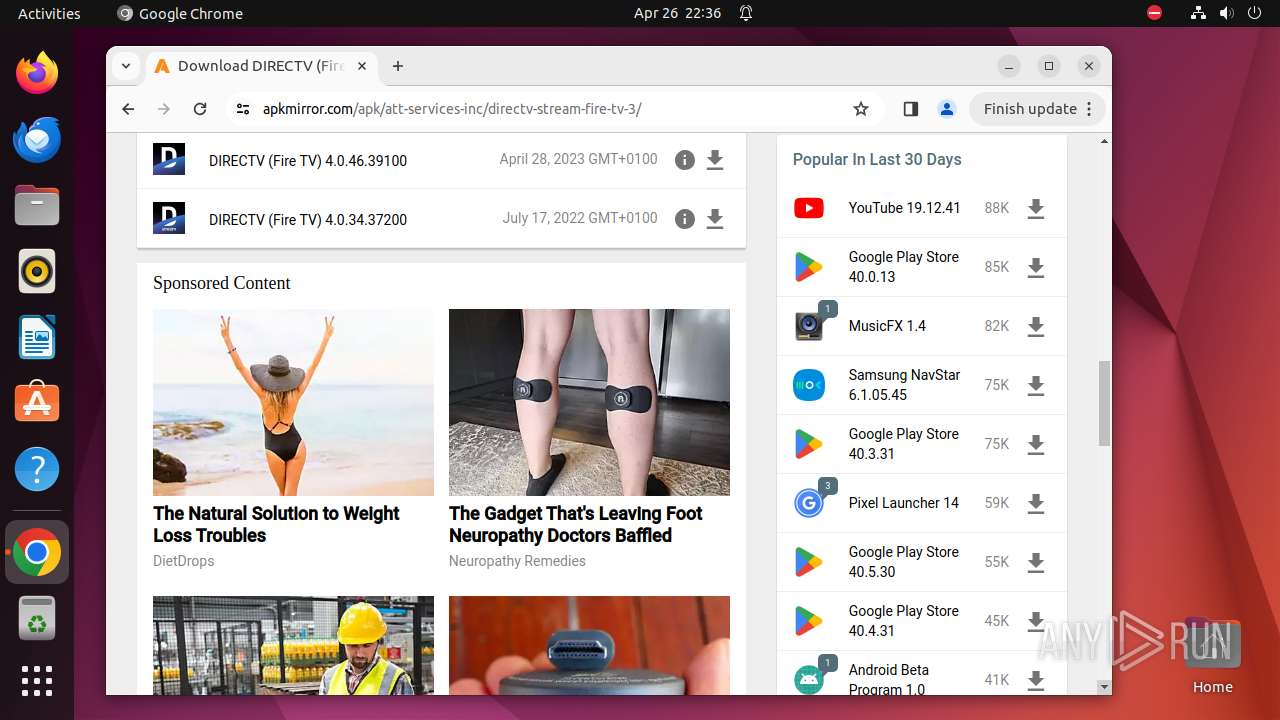The height and width of the screenshot is (720, 1280).
Task: Open Ubuntu Software from the dock
Action: (x=37, y=403)
